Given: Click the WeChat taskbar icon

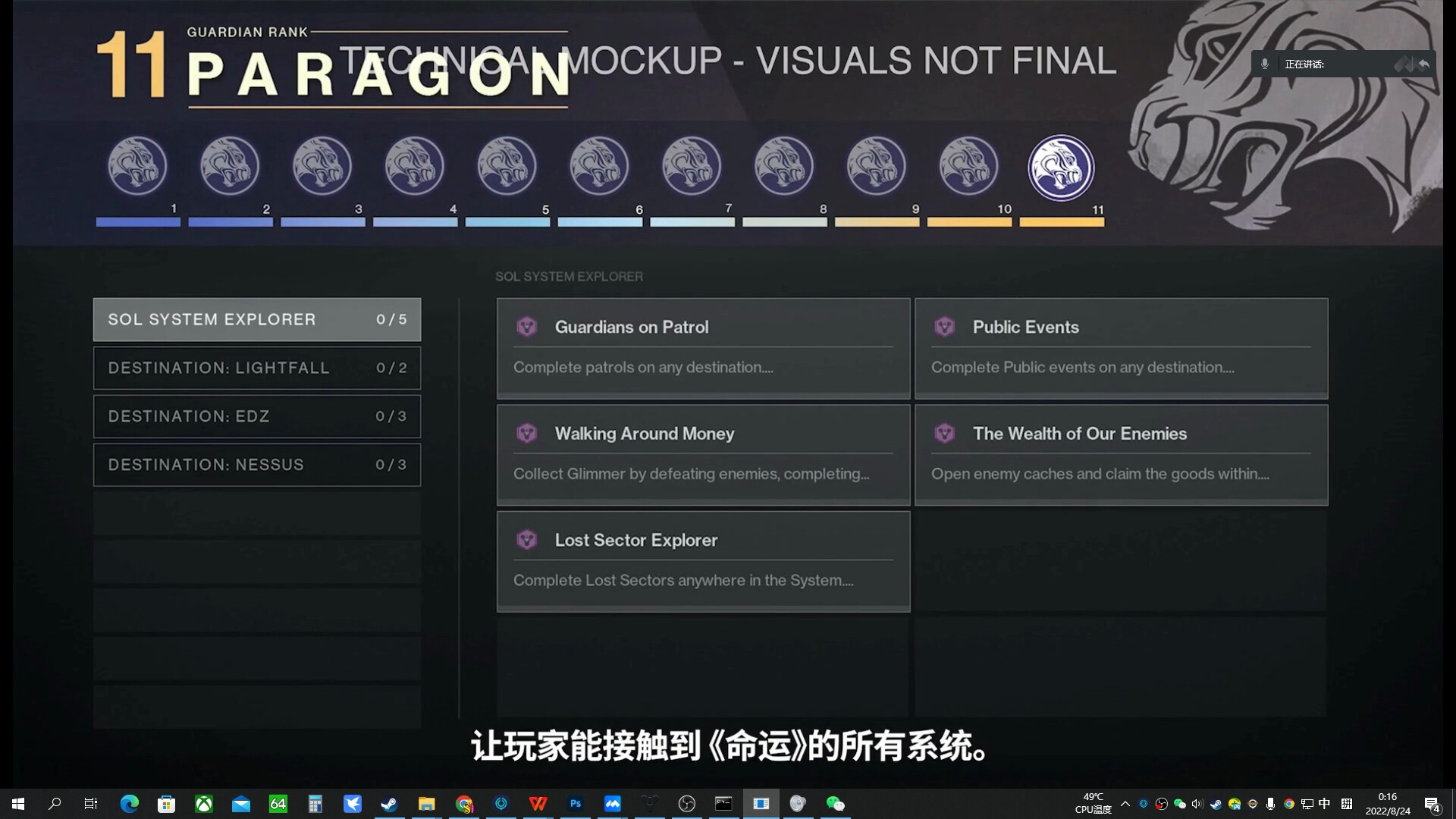Looking at the screenshot, I should [836, 803].
